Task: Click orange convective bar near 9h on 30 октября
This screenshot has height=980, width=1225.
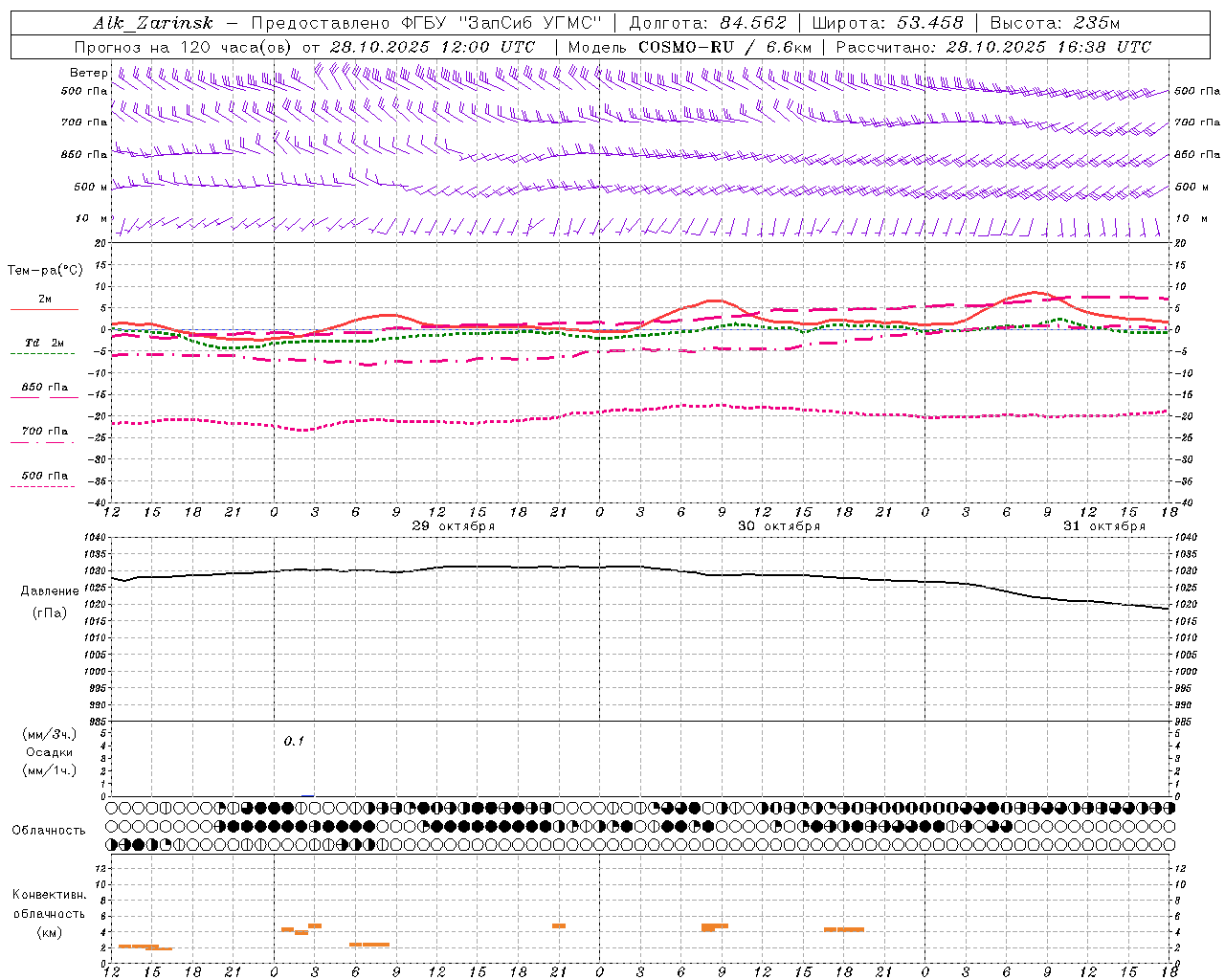Action: point(714,926)
